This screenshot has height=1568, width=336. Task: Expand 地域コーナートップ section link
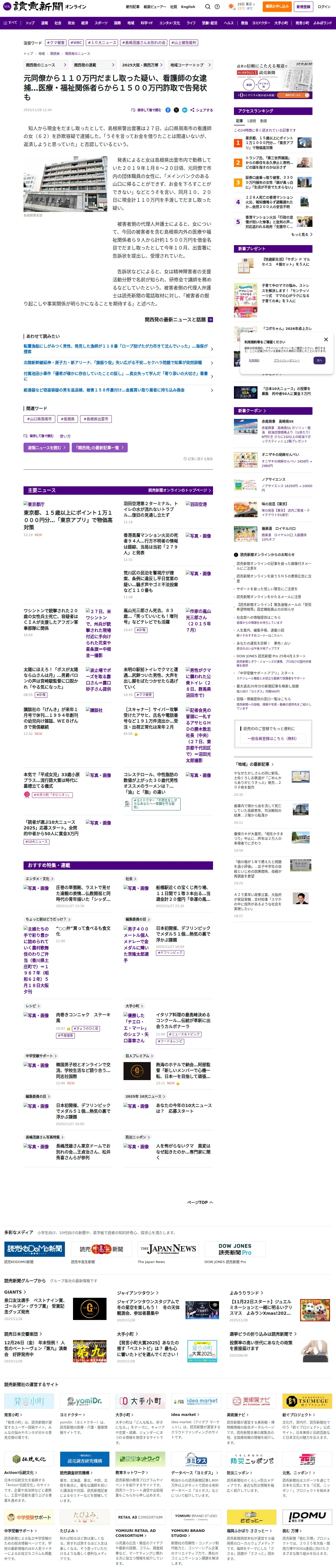click(x=190, y=65)
